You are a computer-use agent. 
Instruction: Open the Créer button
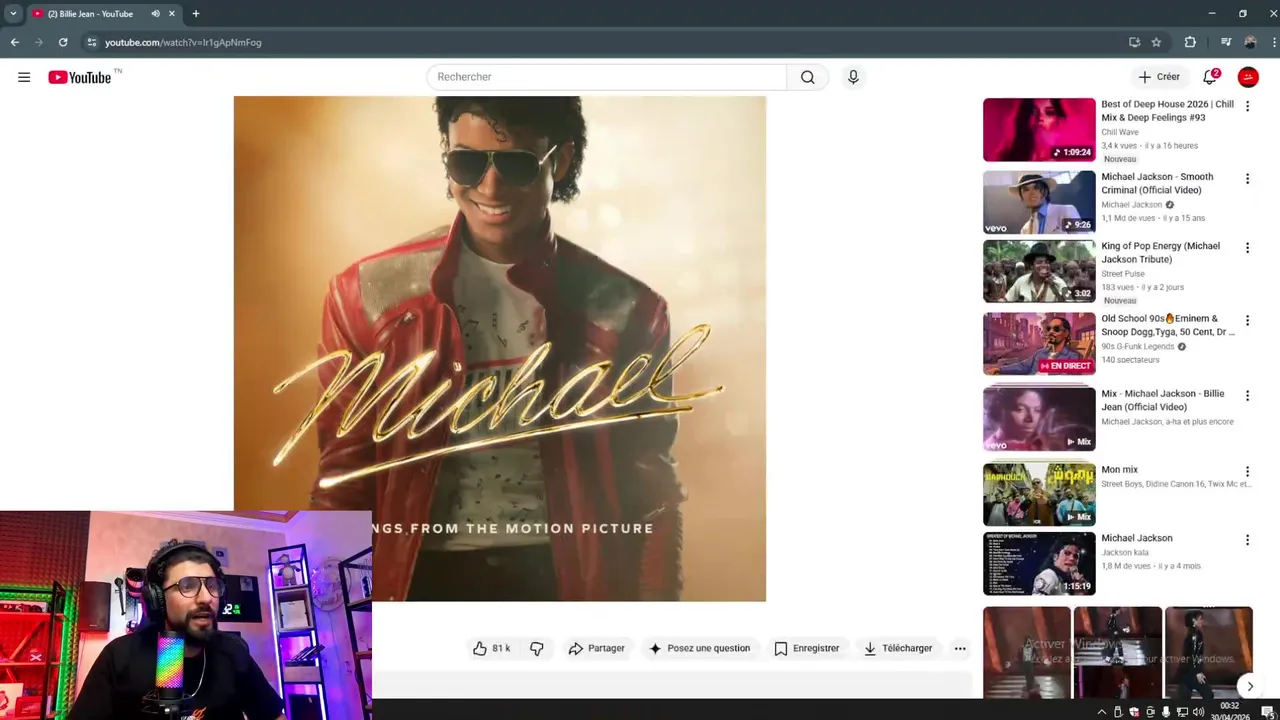1159,77
